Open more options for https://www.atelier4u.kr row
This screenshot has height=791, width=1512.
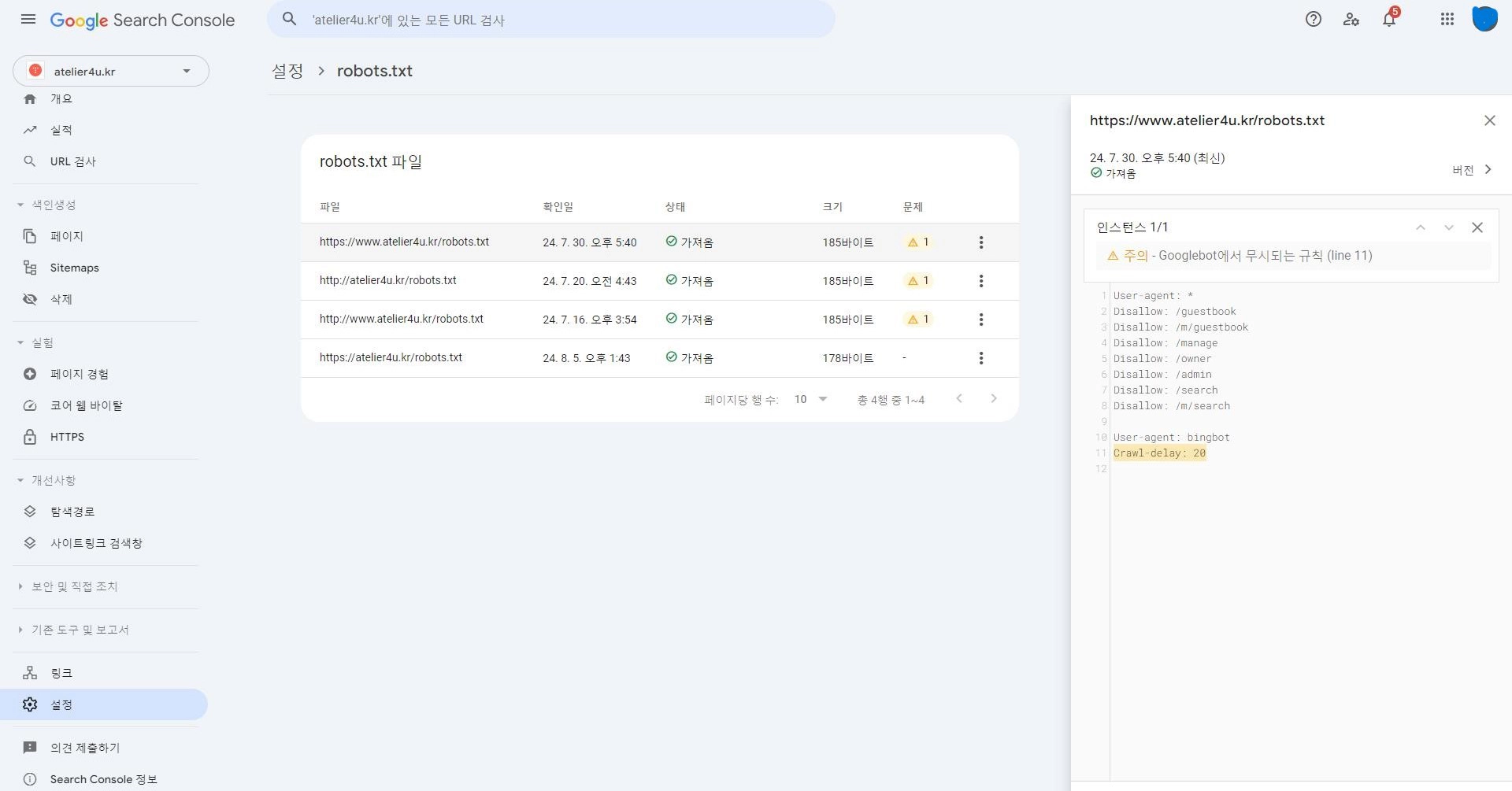pos(981,242)
